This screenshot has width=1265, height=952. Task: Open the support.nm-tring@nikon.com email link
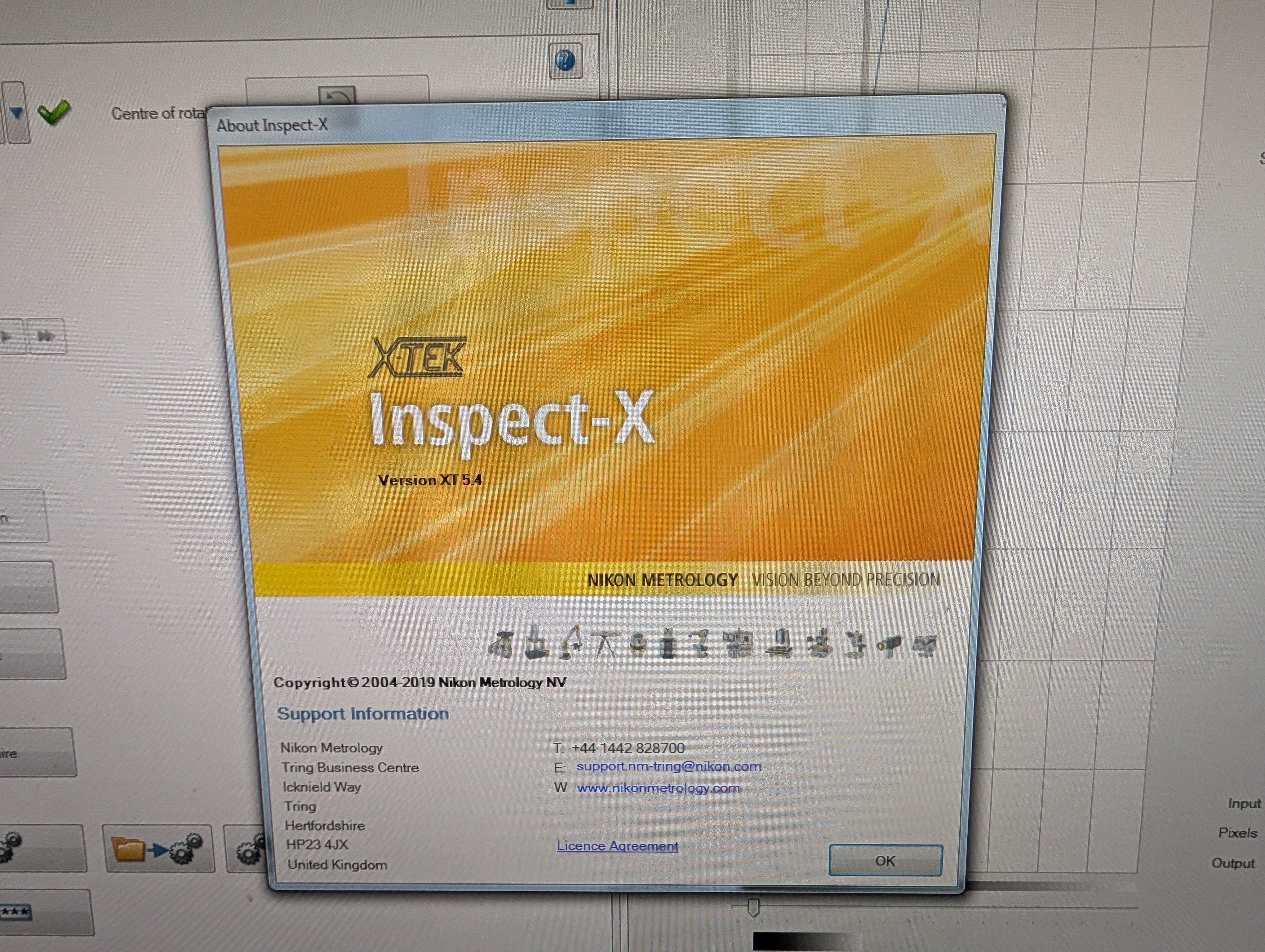pos(668,766)
